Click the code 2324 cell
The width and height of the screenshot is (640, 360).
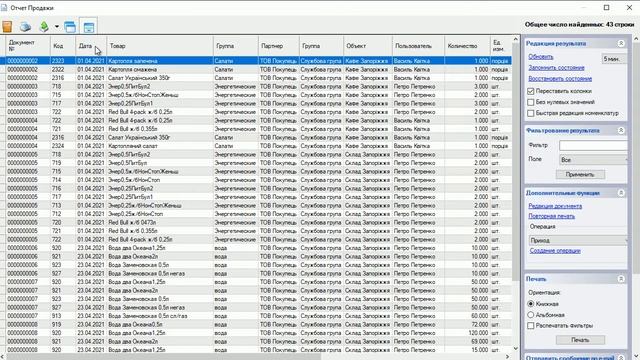[63, 146]
